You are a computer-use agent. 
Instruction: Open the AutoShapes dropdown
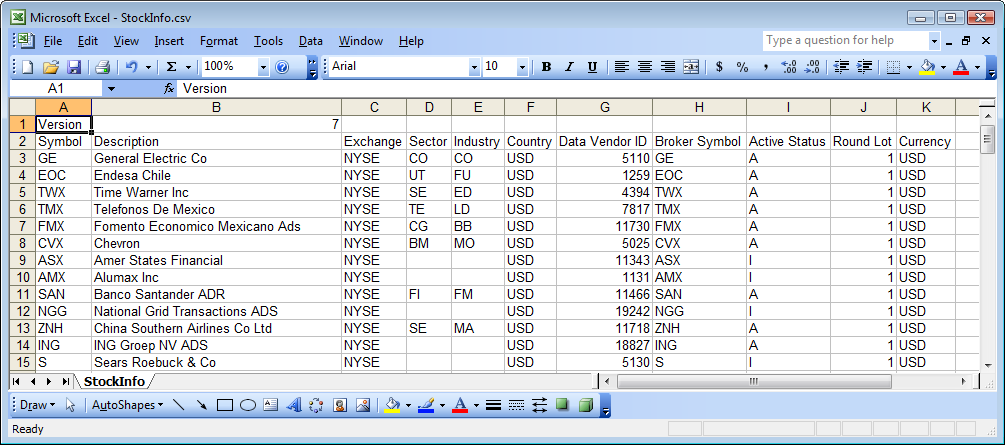(127, 405)
